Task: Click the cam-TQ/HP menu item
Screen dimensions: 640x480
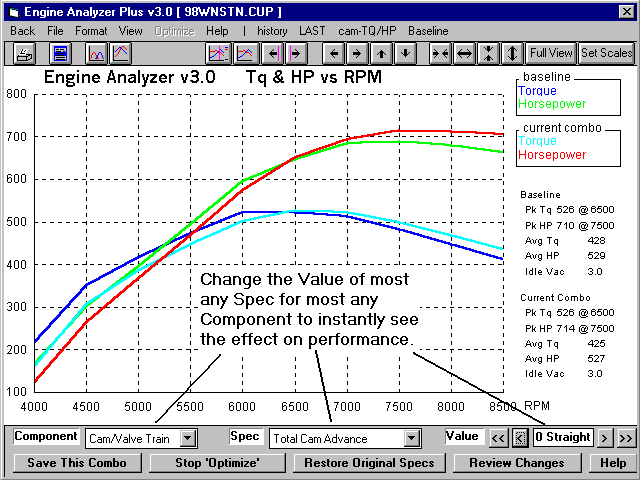Action: [367, 31]
